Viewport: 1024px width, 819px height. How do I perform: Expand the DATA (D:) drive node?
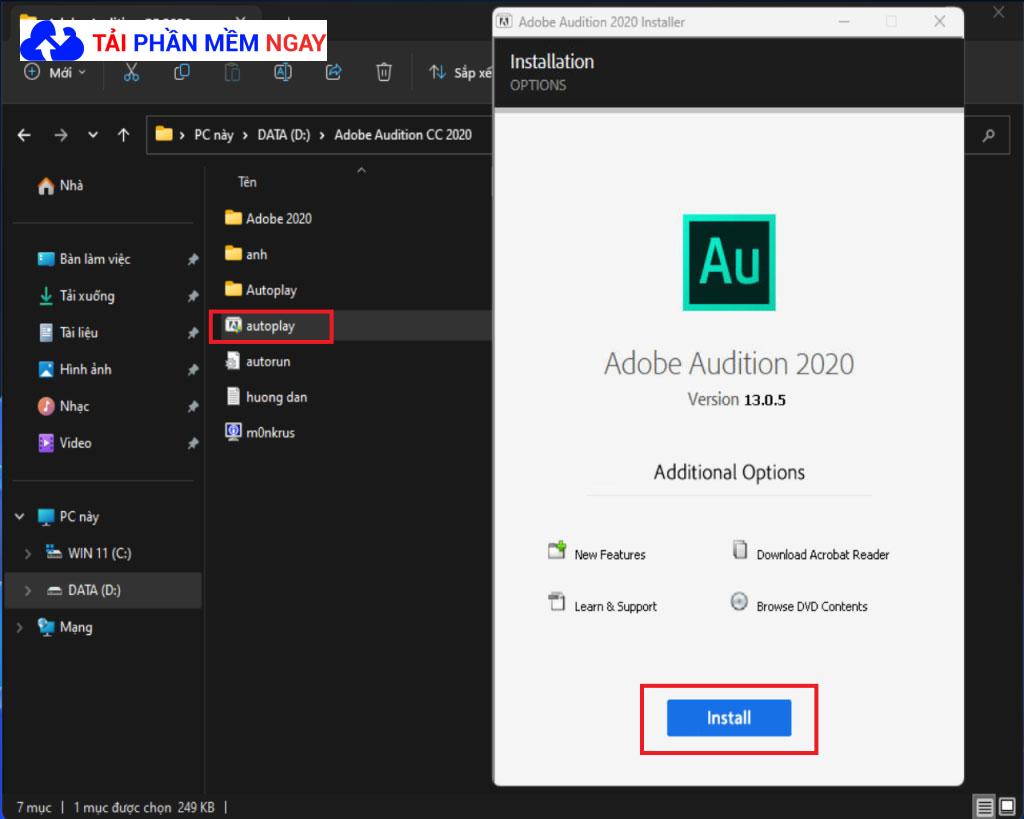(27, 590)
